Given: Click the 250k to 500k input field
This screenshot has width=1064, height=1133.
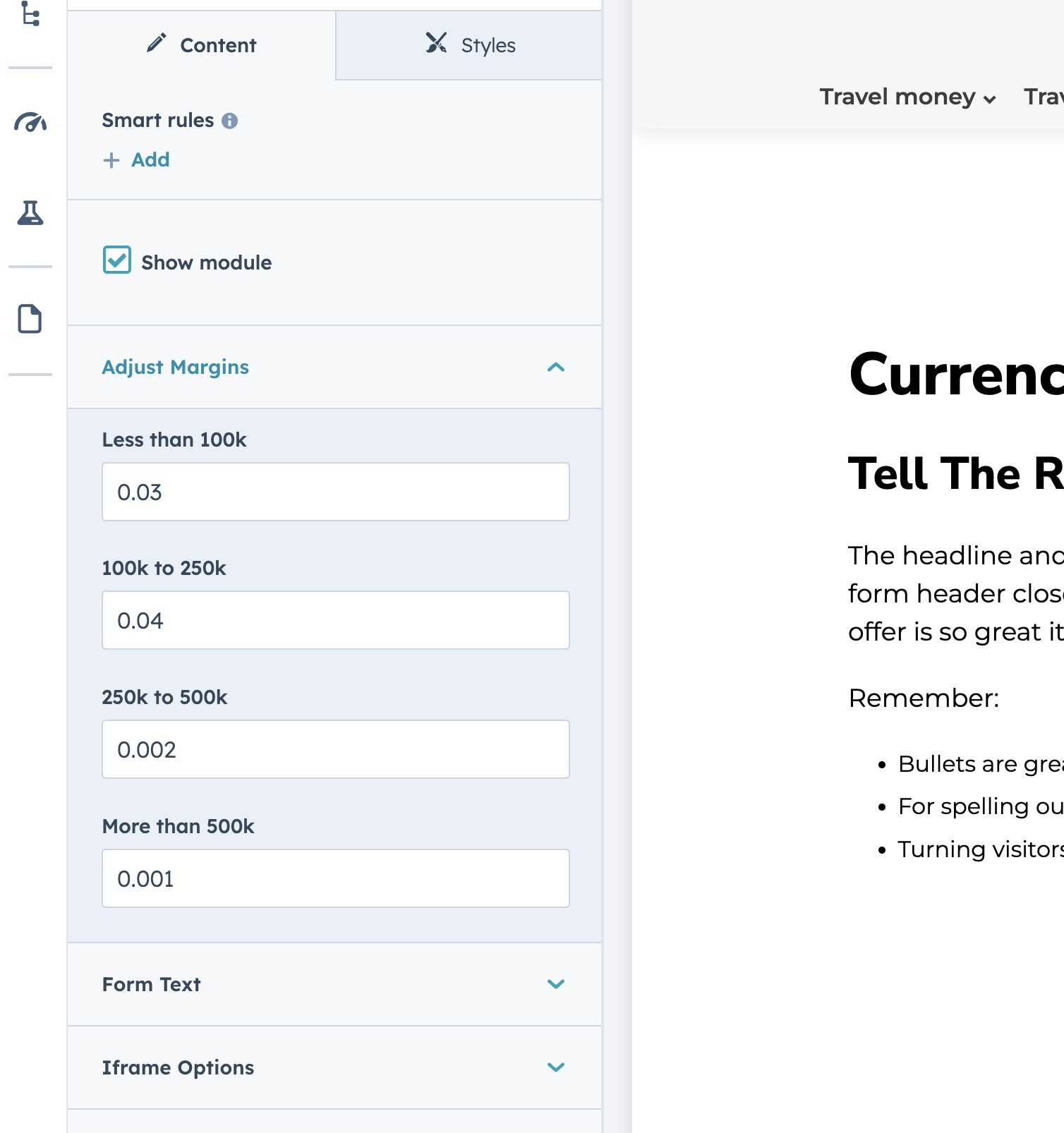Looking at the screenshot, I should pyautogui.click(x=336, y=749).
